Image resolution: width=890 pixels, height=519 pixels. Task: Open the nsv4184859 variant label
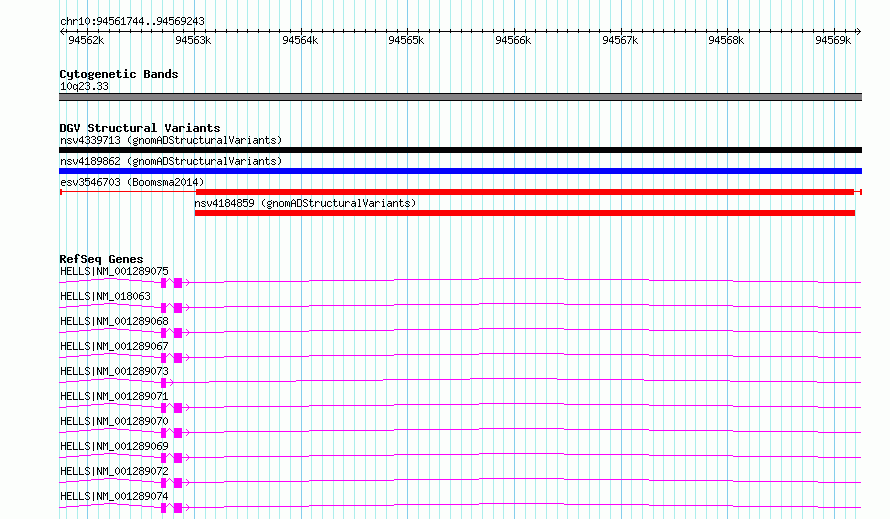click(x=305, y=203)
